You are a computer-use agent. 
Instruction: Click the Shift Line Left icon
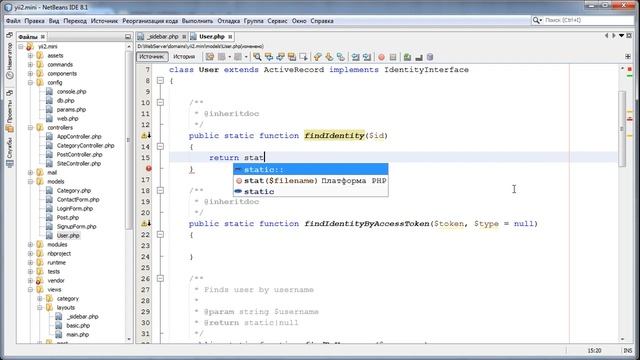pos(356,57)
